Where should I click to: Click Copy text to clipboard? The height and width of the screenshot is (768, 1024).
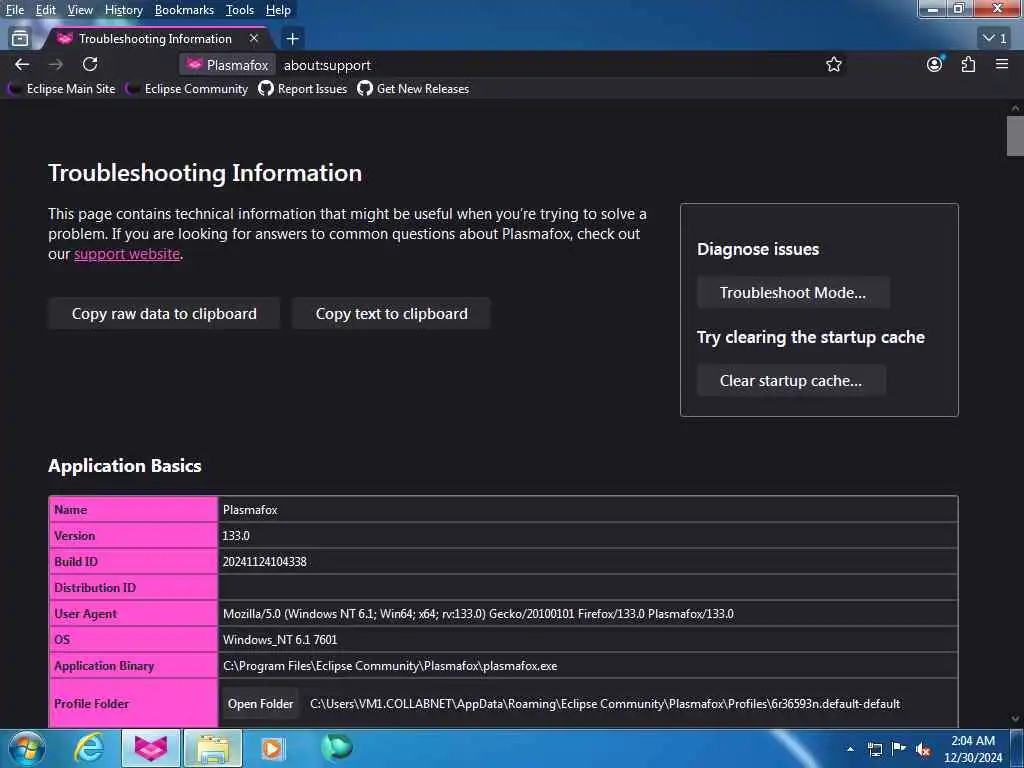pos(391,313)
